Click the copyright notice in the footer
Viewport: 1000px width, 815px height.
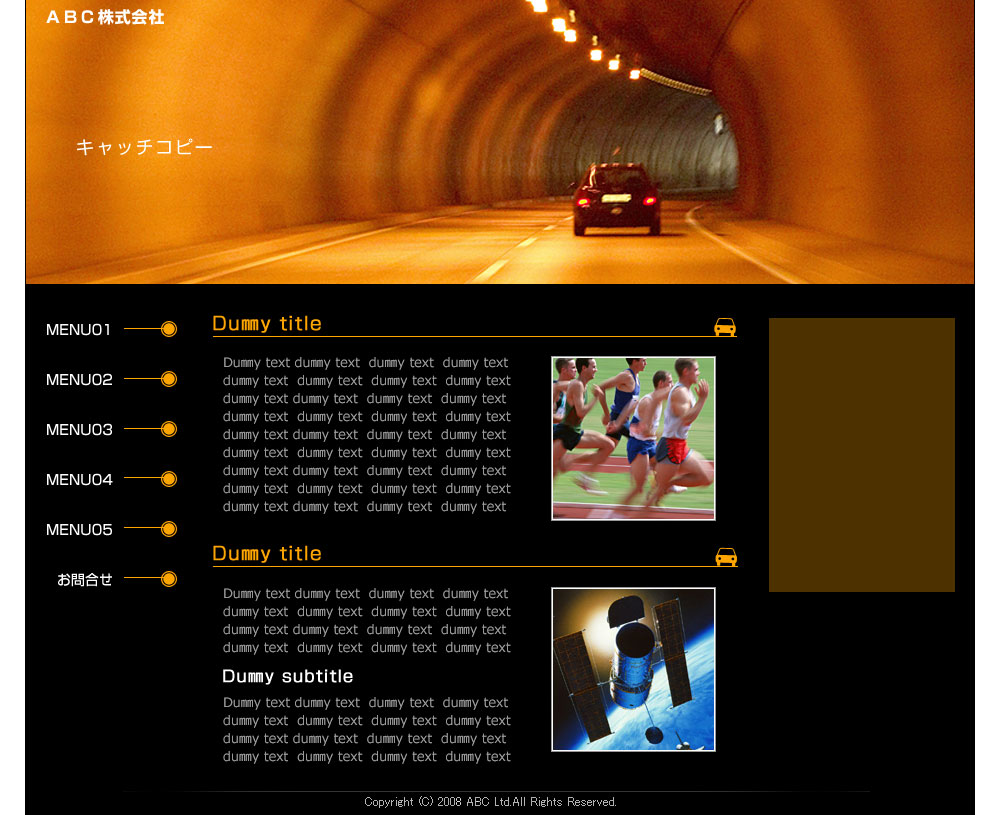490,802
